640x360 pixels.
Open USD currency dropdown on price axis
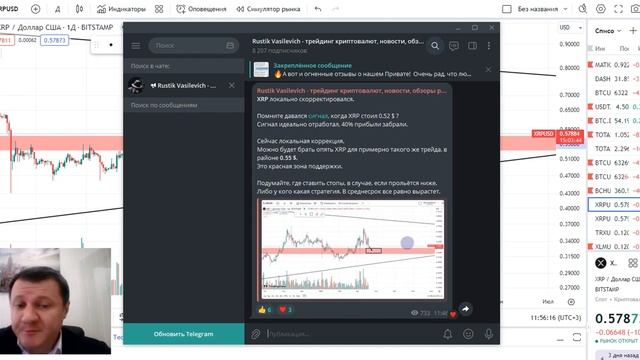pyautogui.click(x=571, y=27)
